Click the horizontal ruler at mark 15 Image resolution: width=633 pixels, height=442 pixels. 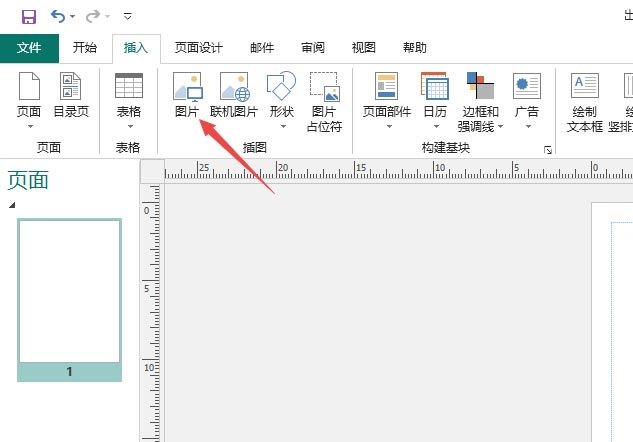(361, 168)
